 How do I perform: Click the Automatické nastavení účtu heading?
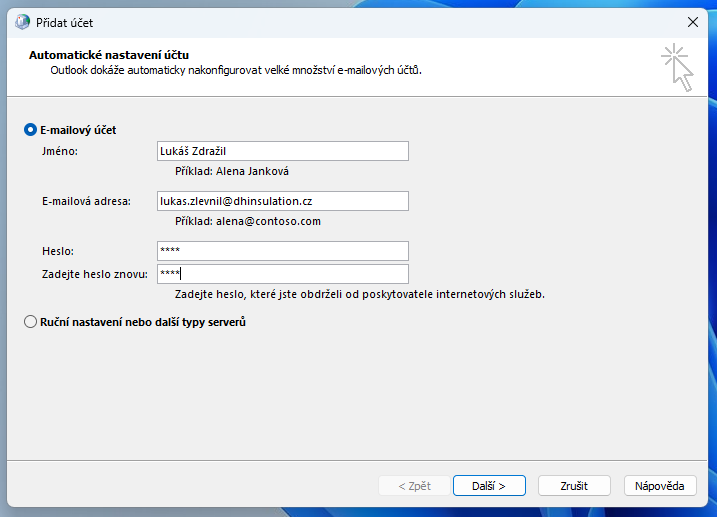pyautogui.click(x=109, y=55)
